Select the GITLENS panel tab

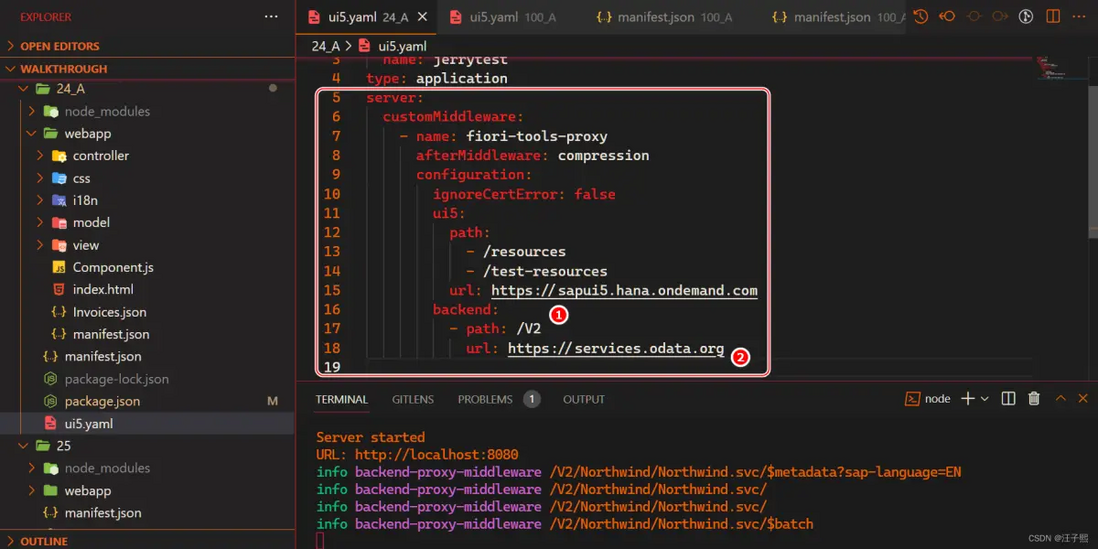(412, 399)
